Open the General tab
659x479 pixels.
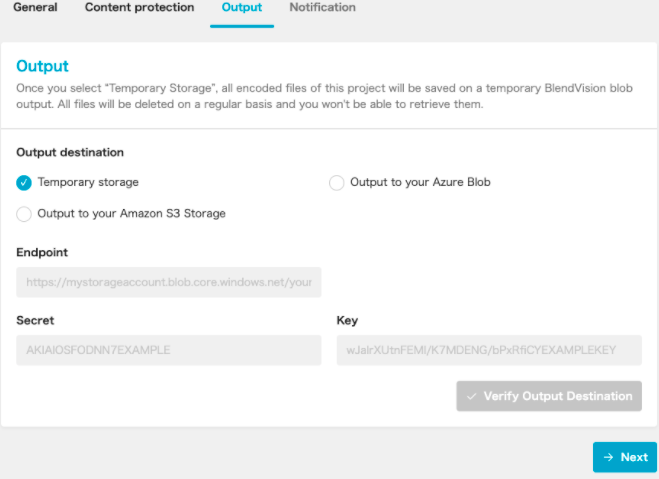pyautogui.click(x=35, y=8)
